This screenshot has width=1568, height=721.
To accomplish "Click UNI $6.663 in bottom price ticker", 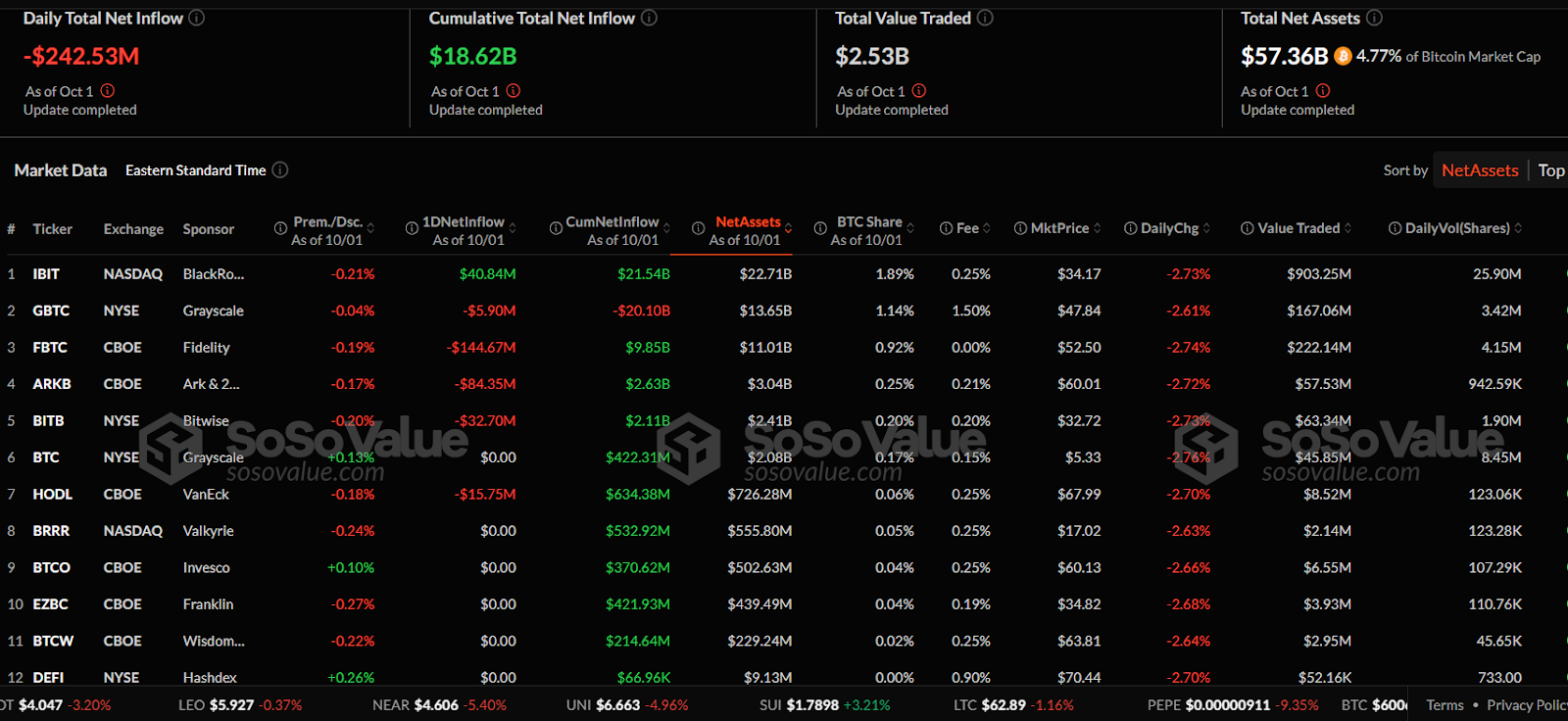I will (627, 705).
